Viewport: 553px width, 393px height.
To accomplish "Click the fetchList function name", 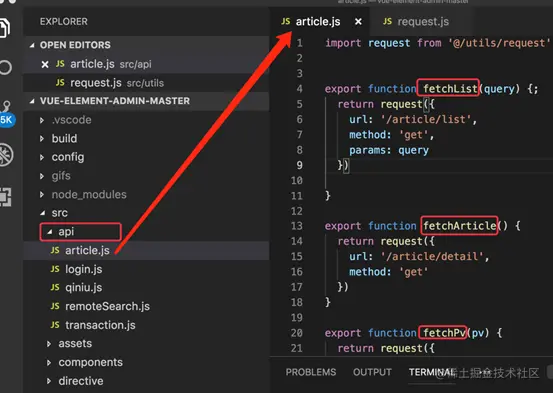I will click(450, 89).
